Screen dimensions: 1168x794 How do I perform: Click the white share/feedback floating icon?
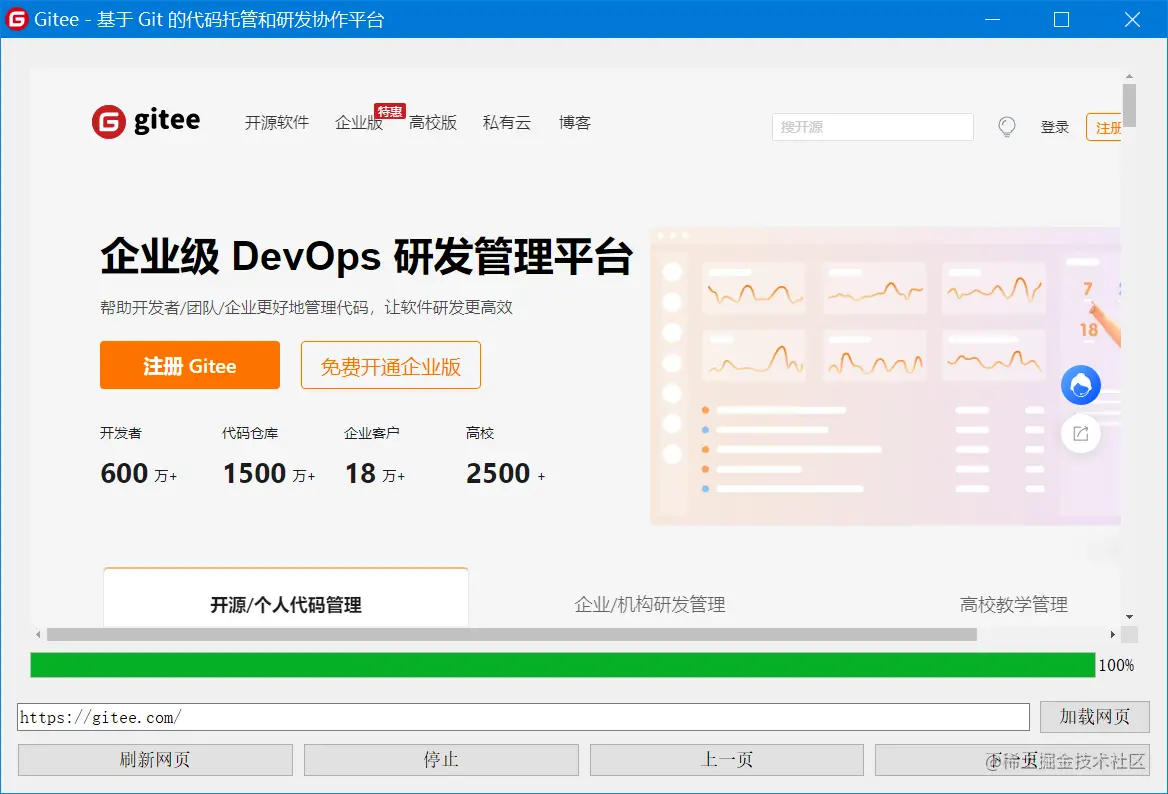click(1080, 433)
